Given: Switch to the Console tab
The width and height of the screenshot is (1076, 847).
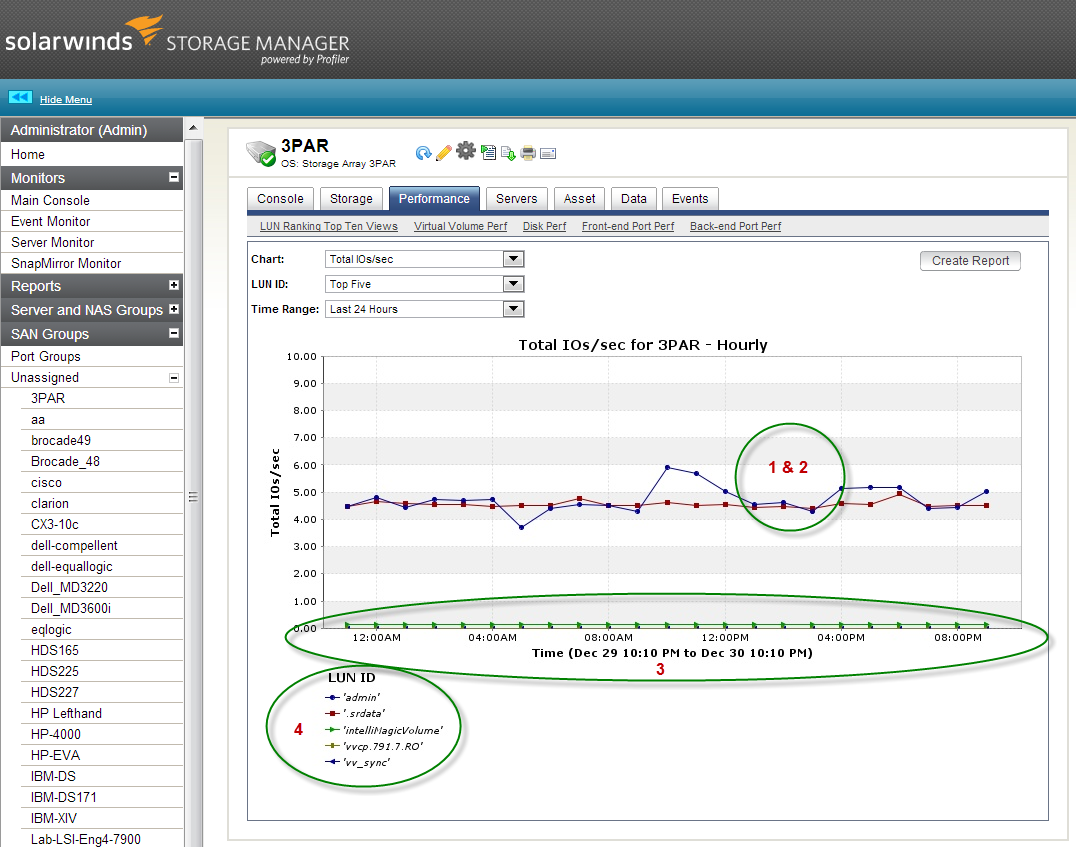Looking at the screenshot, I should coord(280,198).
